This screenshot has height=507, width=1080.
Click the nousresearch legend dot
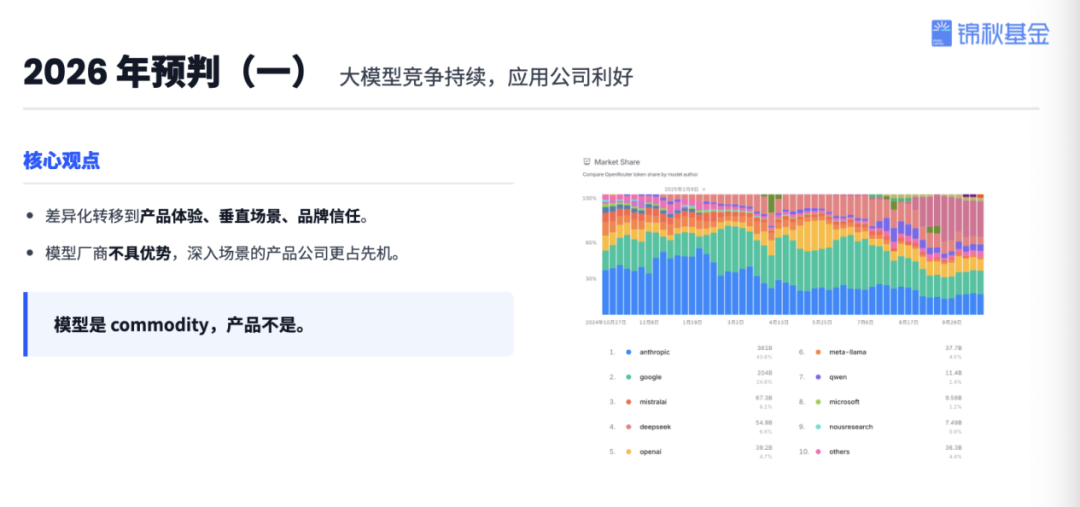click(818, 427)
